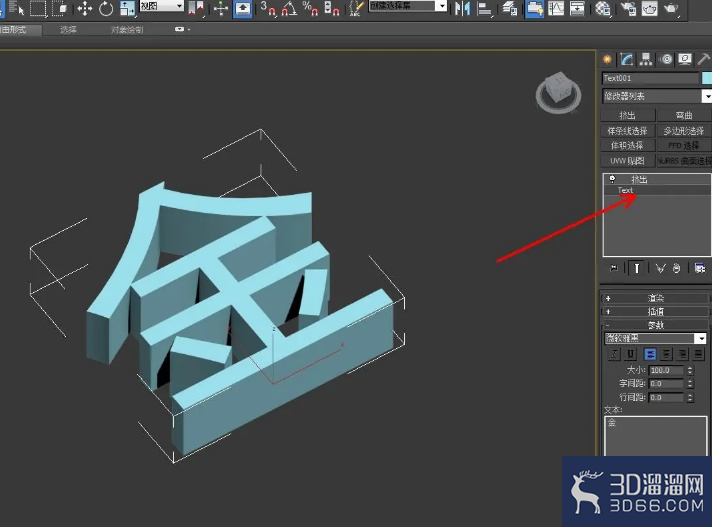
Task: Open the 微软雅黑 font dropdown
Action: pos(655,338)
